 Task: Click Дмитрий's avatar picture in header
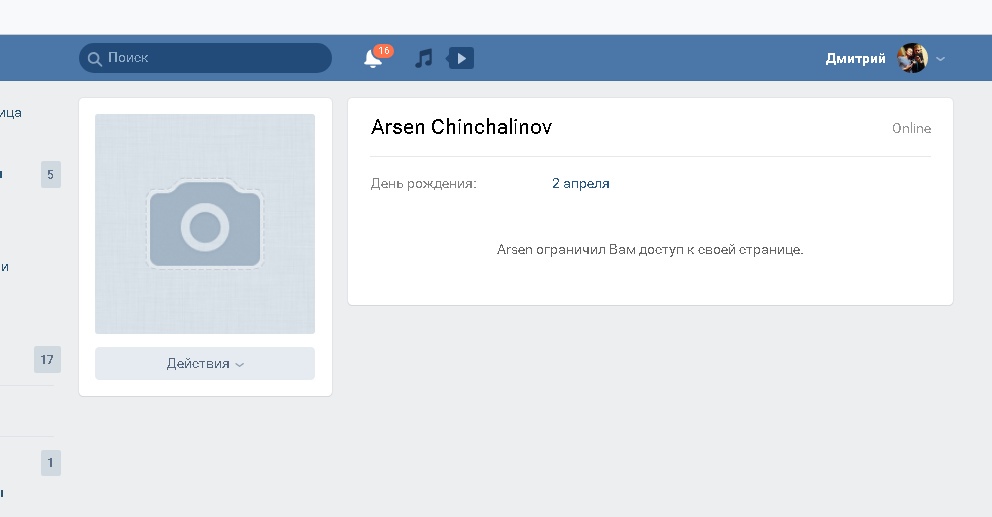click(x=912, y=58)
